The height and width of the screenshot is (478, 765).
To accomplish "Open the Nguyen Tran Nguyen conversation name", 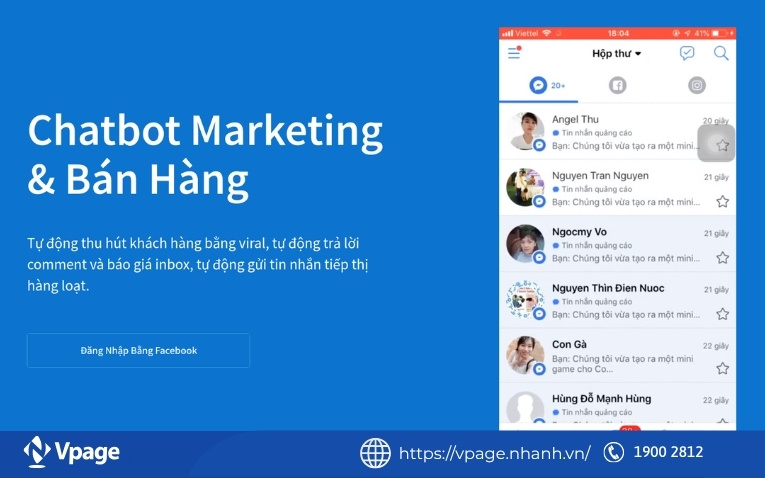I will point(600,176).
